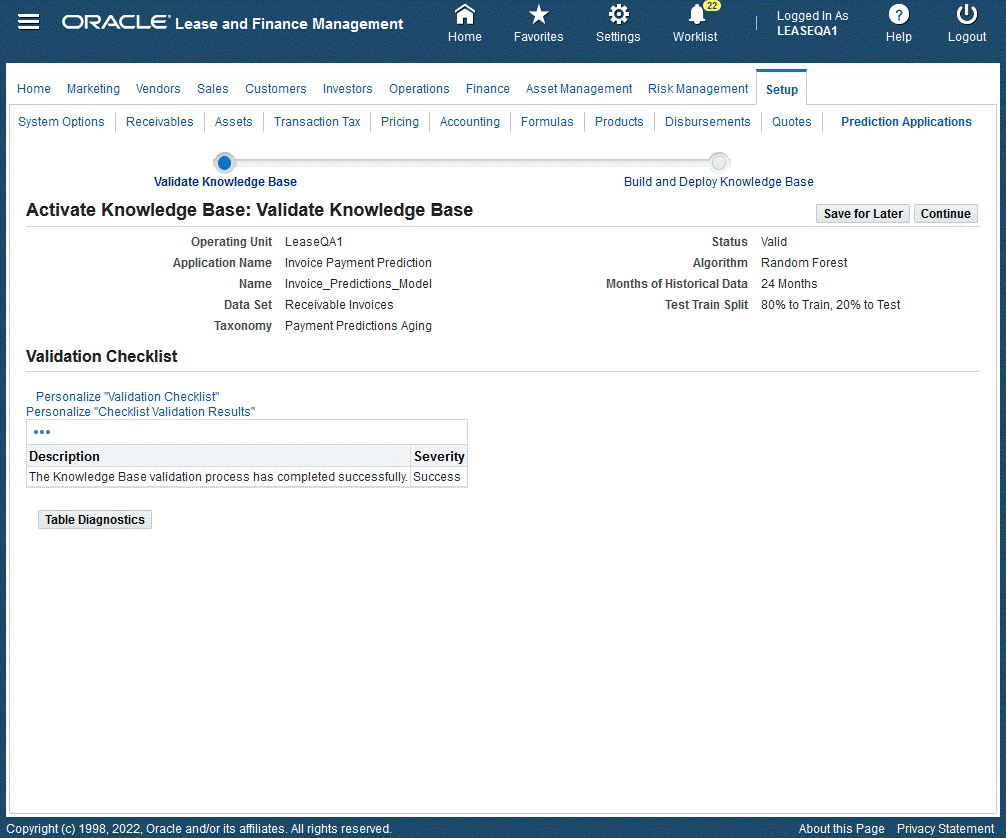Click the 24 Months value

coord(789,284)
